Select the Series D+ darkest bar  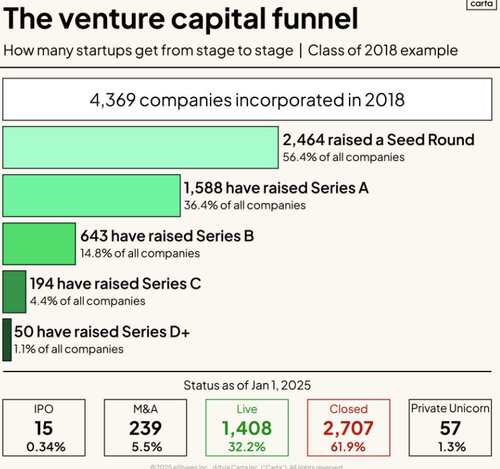click(x=7, y=340)
